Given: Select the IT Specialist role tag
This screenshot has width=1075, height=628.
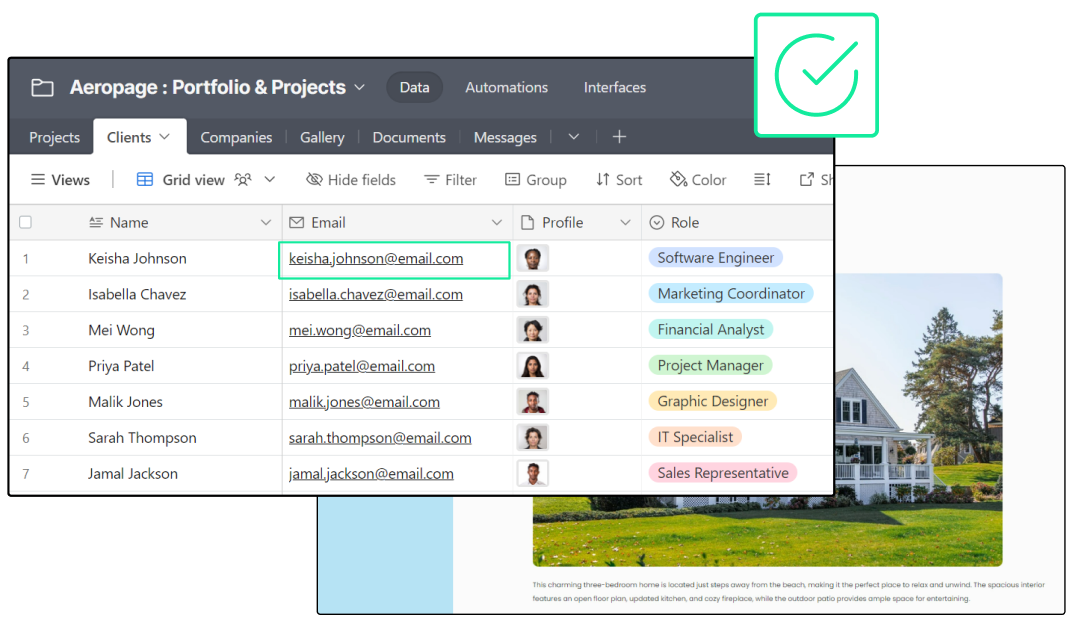Looking at the screenshot, I should point(695,437).
